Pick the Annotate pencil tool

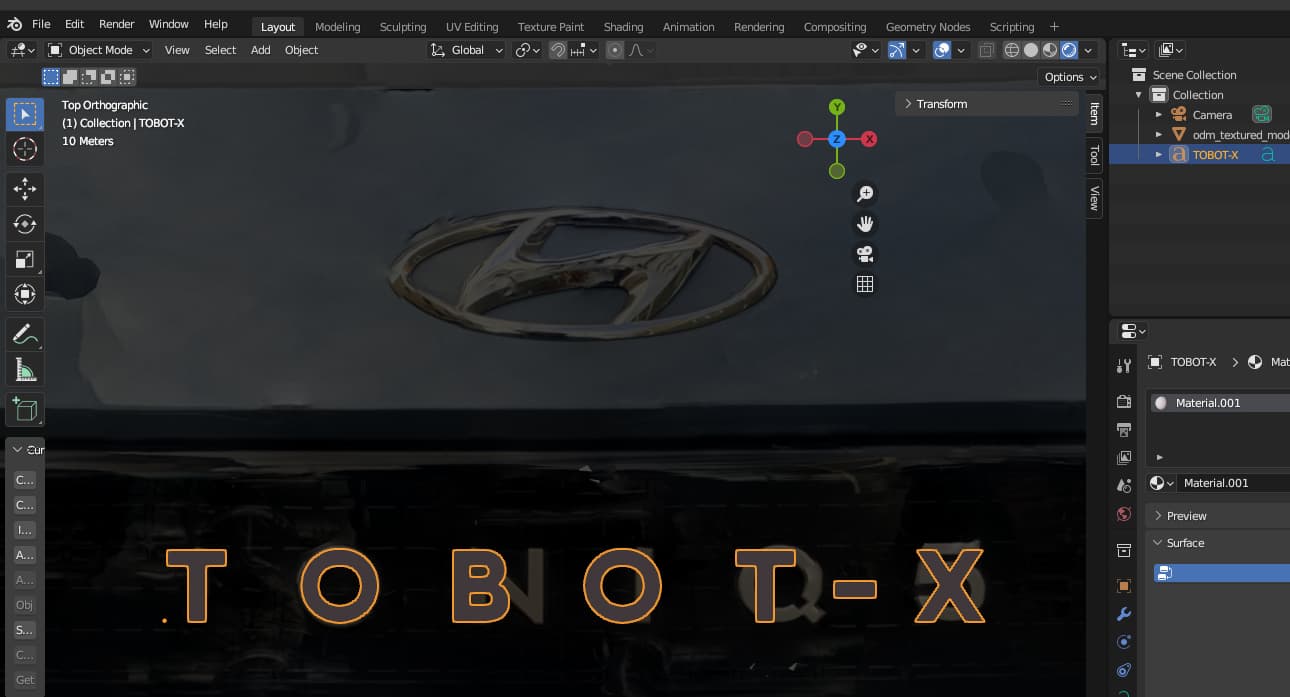(25, 334)
